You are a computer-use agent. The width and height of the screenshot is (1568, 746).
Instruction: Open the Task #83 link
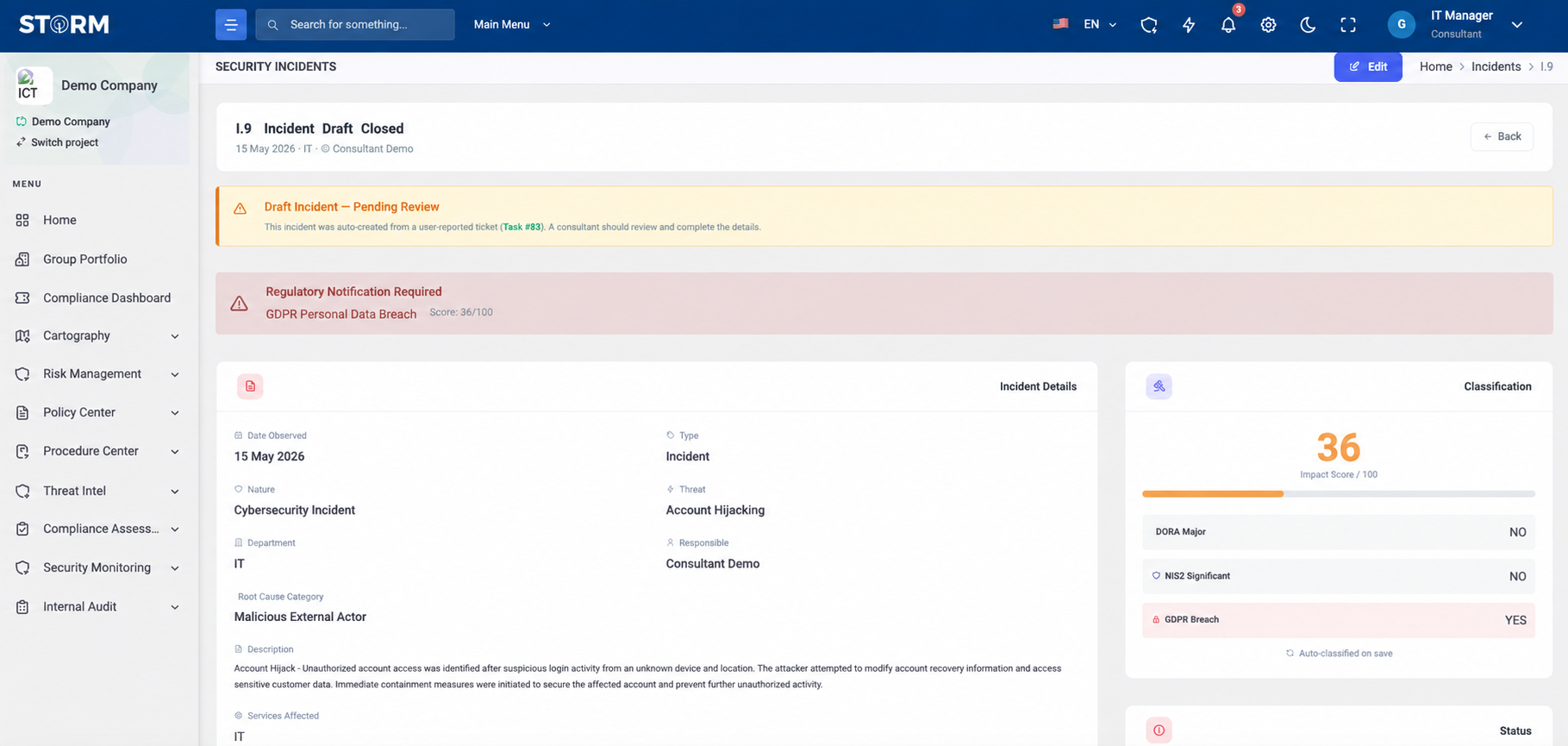[522, 227]
